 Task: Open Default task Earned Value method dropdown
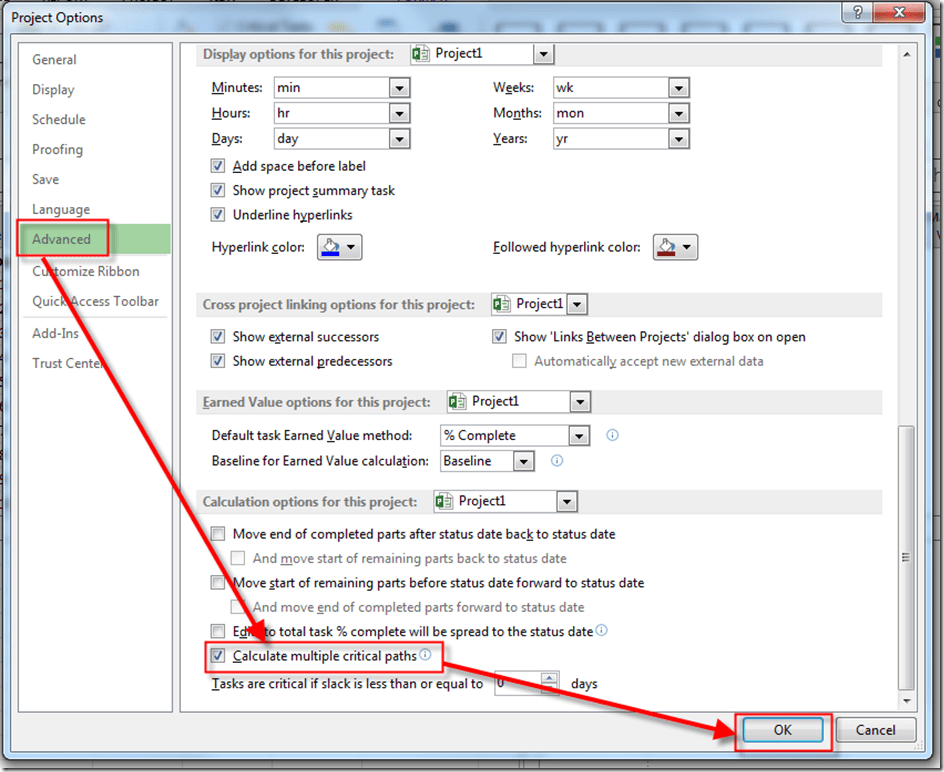tap(578, 436)
